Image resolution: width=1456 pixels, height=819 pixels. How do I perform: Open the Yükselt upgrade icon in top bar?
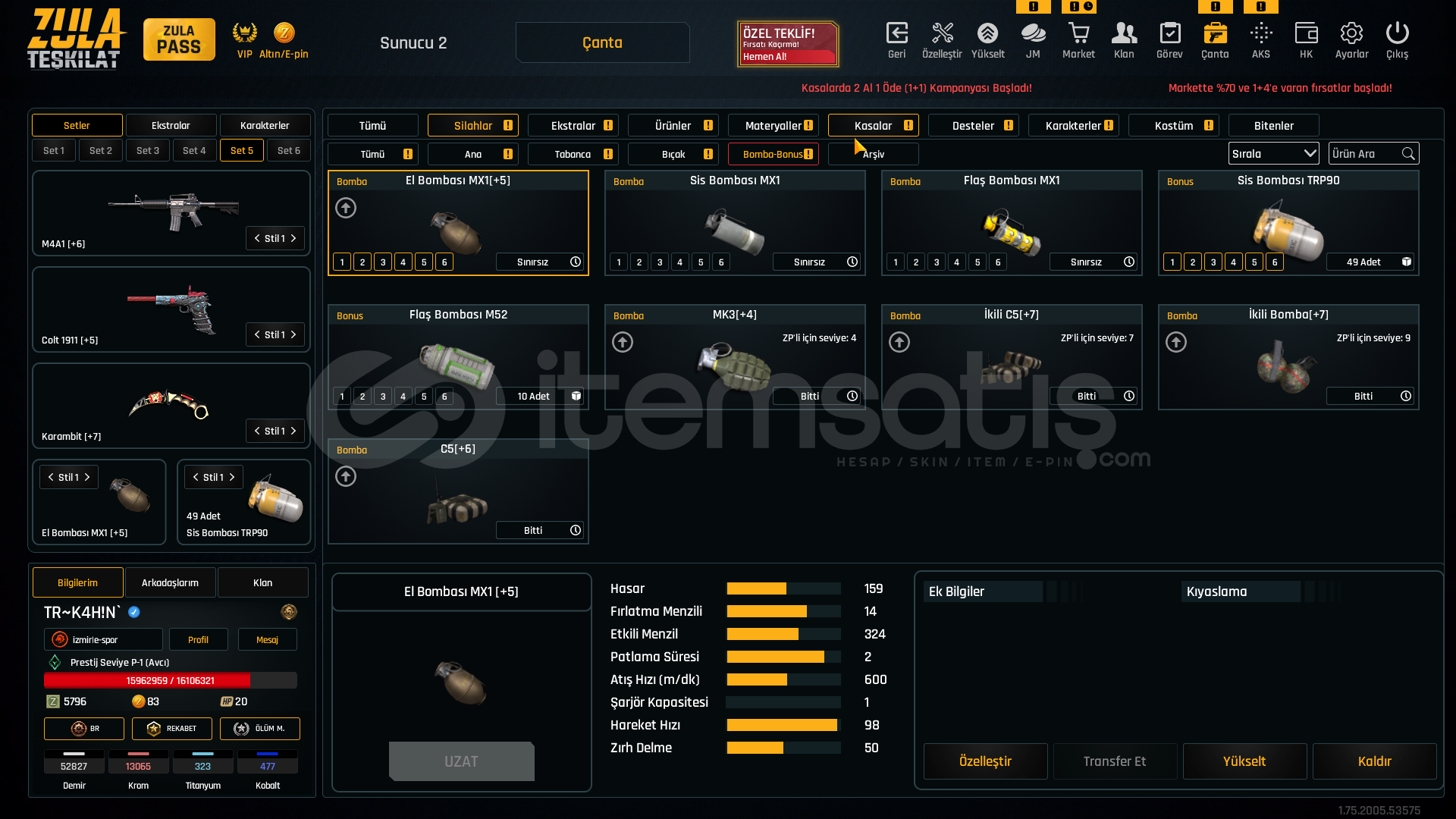coord(987,33)
